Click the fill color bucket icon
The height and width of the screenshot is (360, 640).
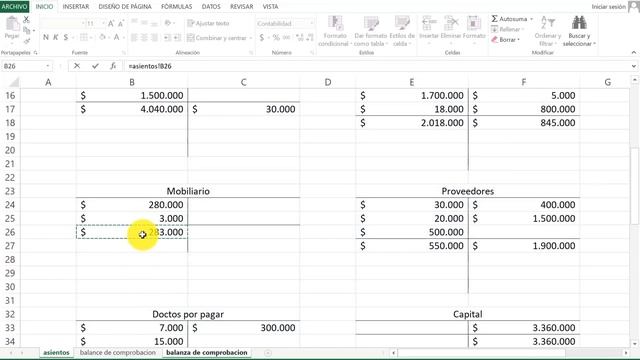click(102, 38)
